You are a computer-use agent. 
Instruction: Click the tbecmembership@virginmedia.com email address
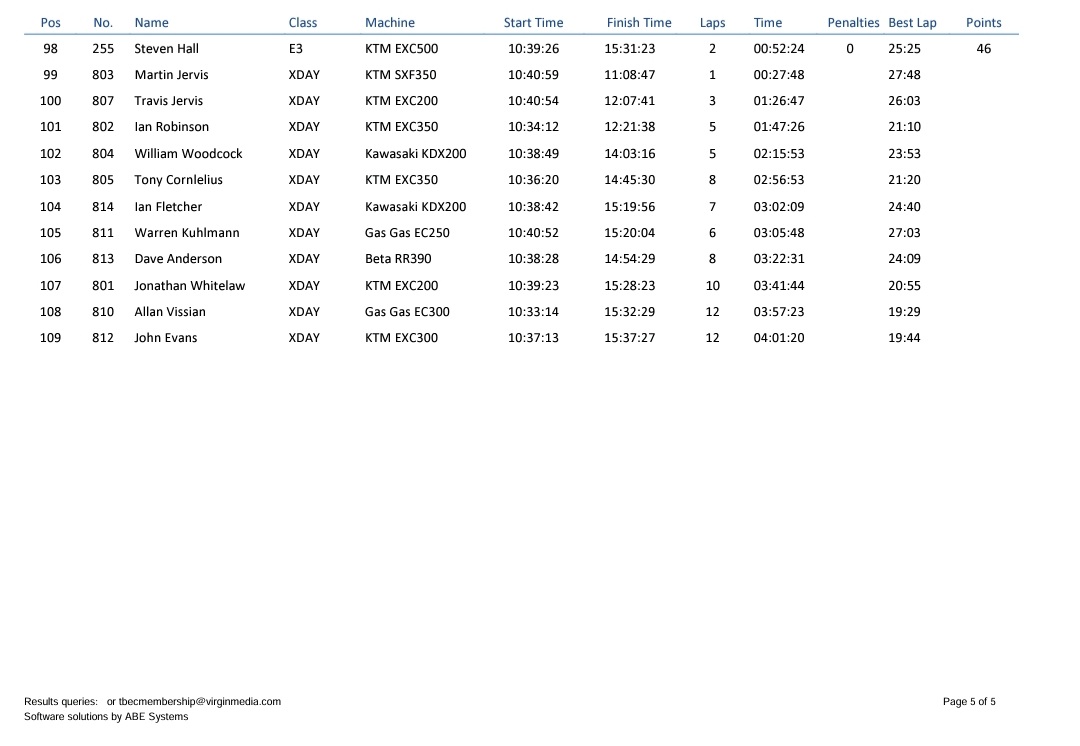[x=200, y=702]
